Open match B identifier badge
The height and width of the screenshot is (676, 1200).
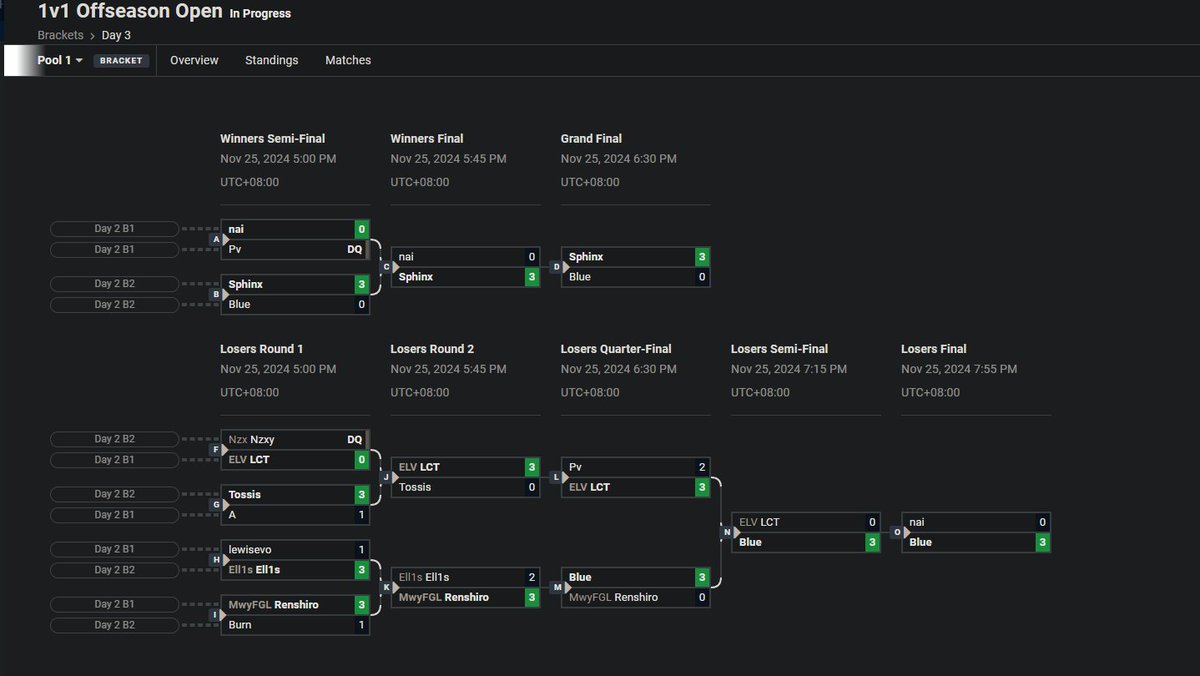pyautogui.click(x=216, y=295)
